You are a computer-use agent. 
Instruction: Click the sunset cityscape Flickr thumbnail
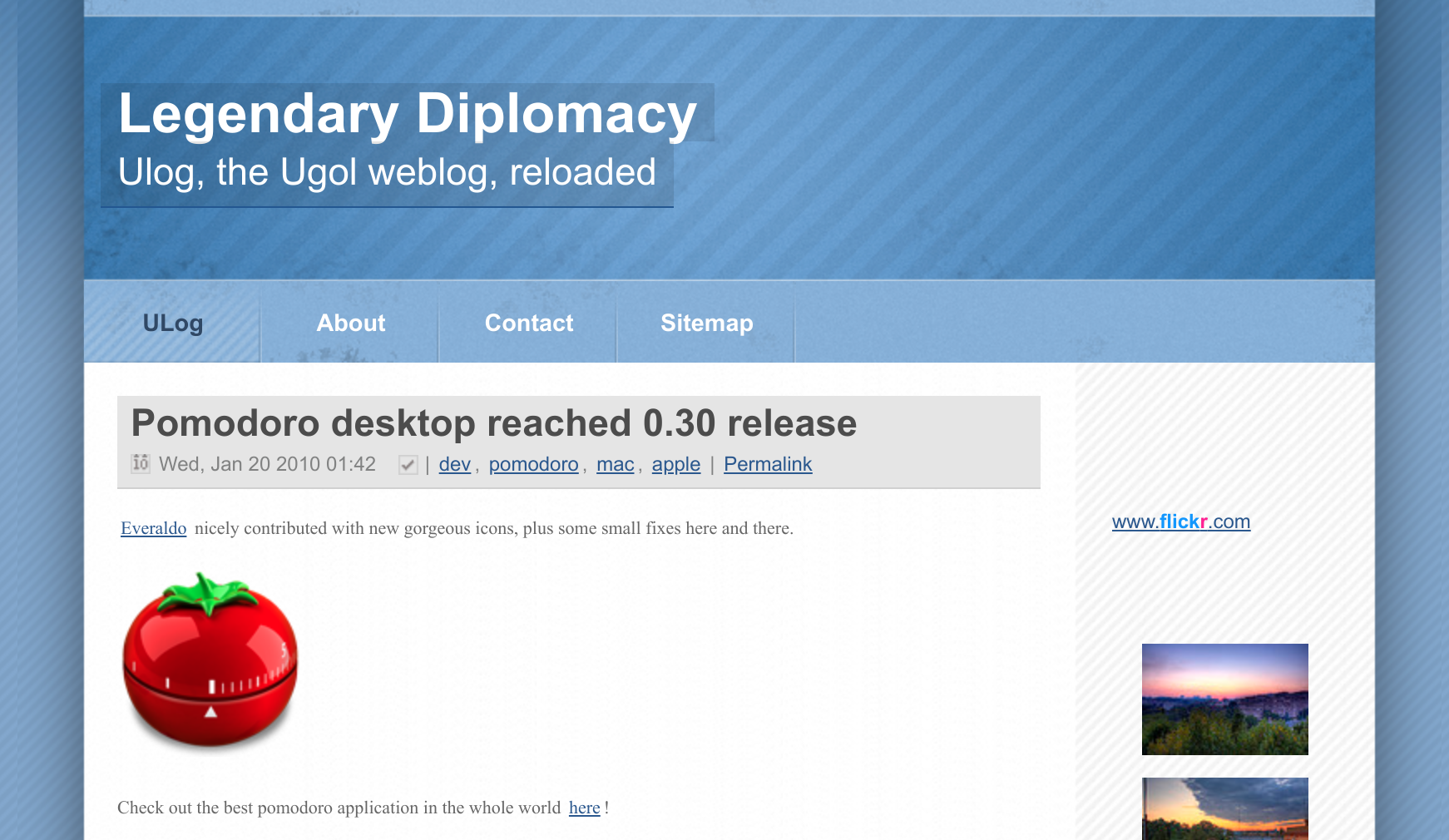[x=1224, y=699]
